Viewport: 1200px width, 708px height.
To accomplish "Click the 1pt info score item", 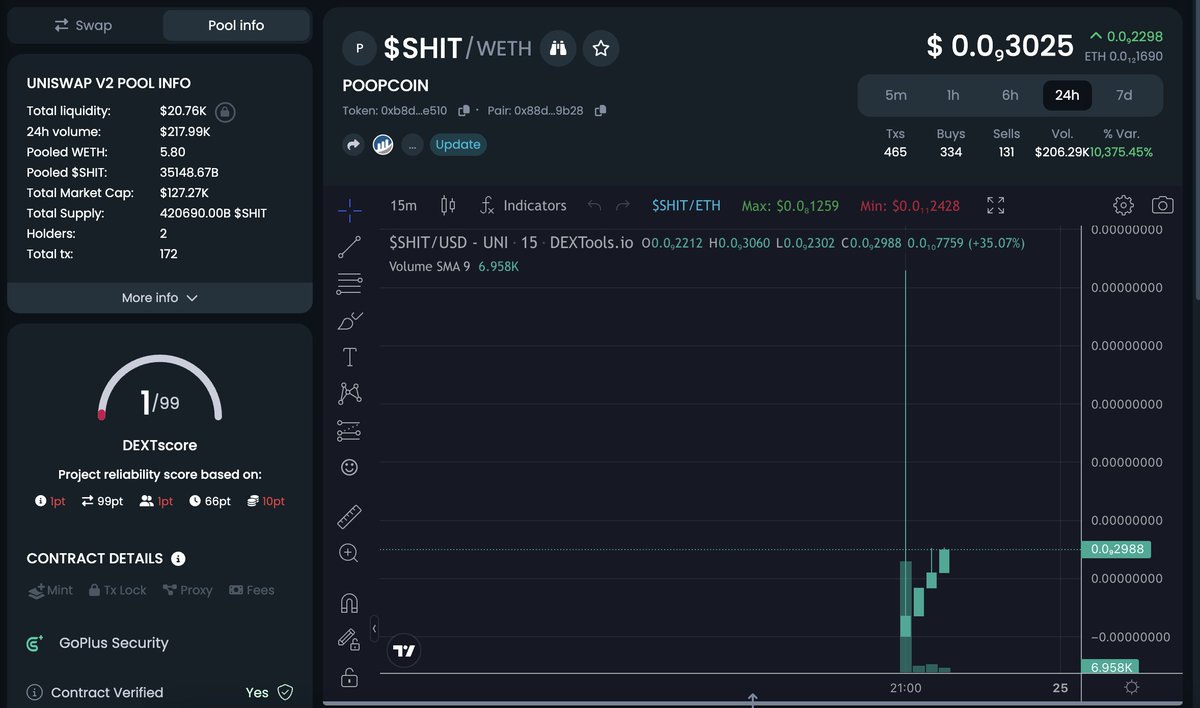I will (x=50, y=501).
